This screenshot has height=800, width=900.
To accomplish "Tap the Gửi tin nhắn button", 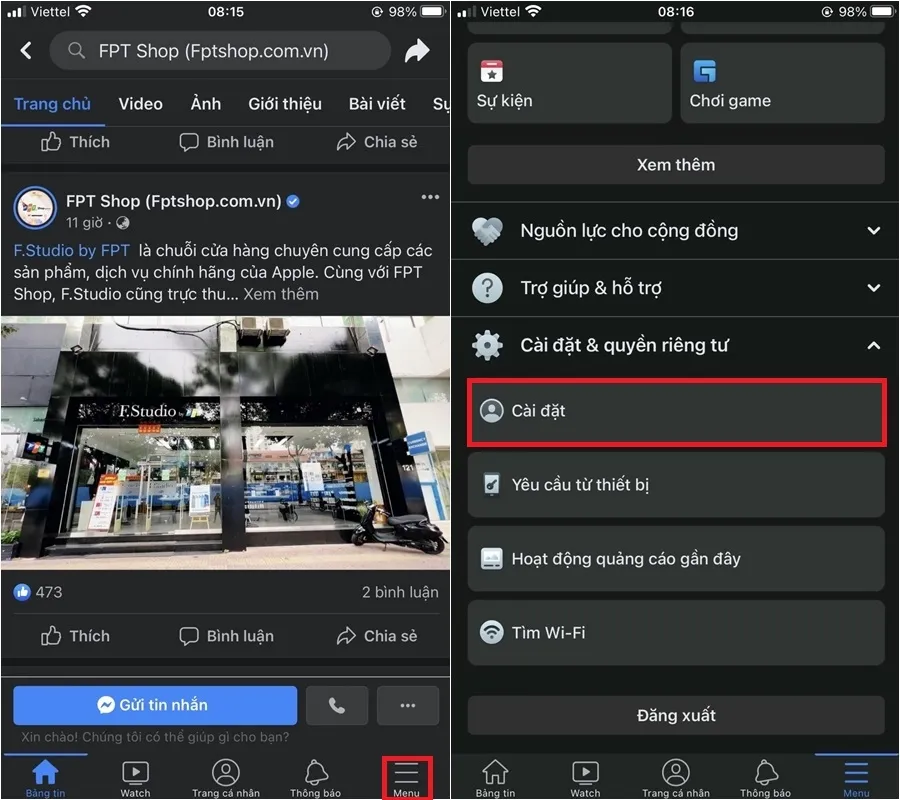I will pyautogui.click(x=154, y=705).
